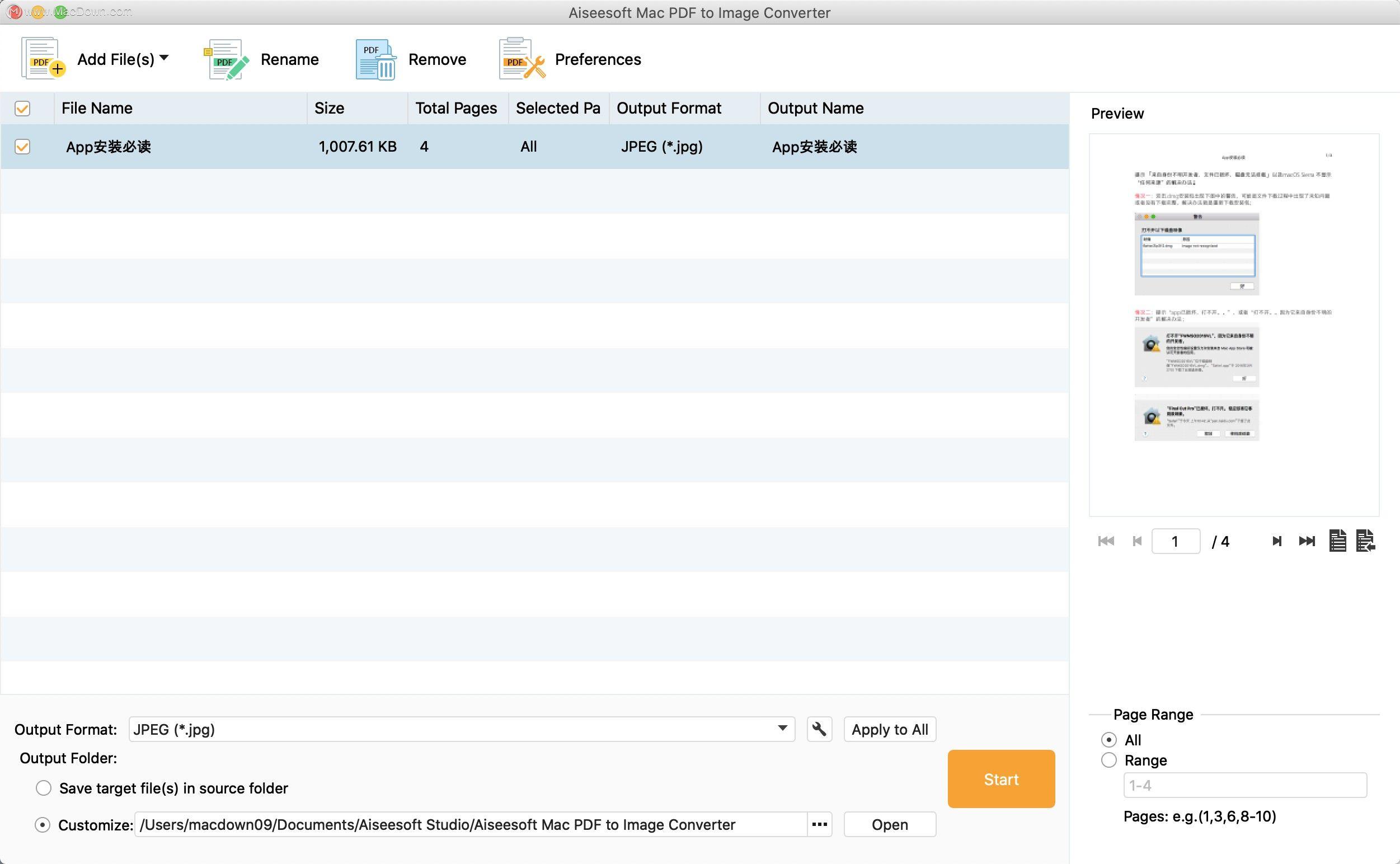The width and height of the screenshot is (1400, 864).
Task: Jump to last page in preview
Action: point(1307,541)
